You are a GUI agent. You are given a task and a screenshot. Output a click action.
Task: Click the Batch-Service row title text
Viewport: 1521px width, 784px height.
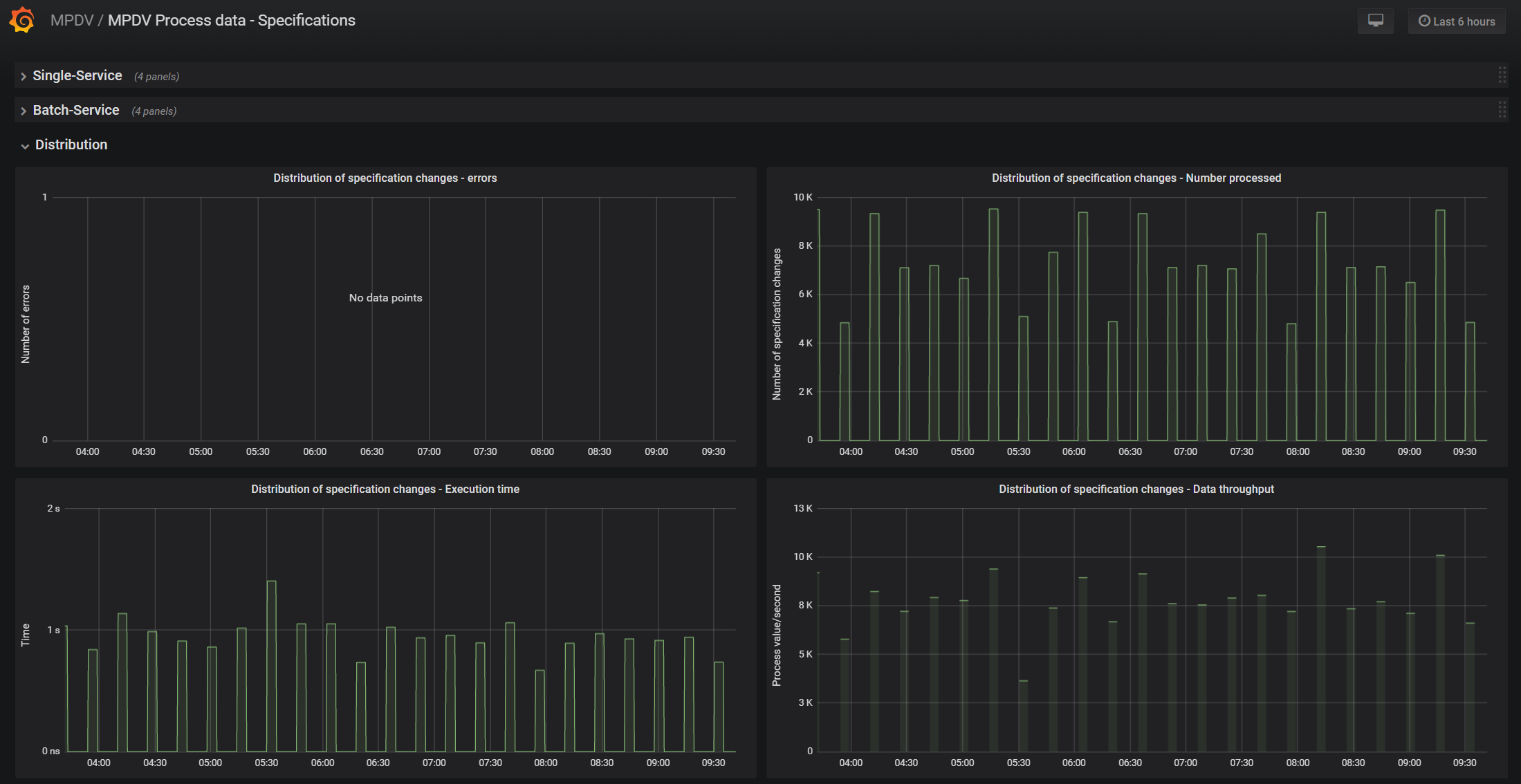(x=76, y=110)
